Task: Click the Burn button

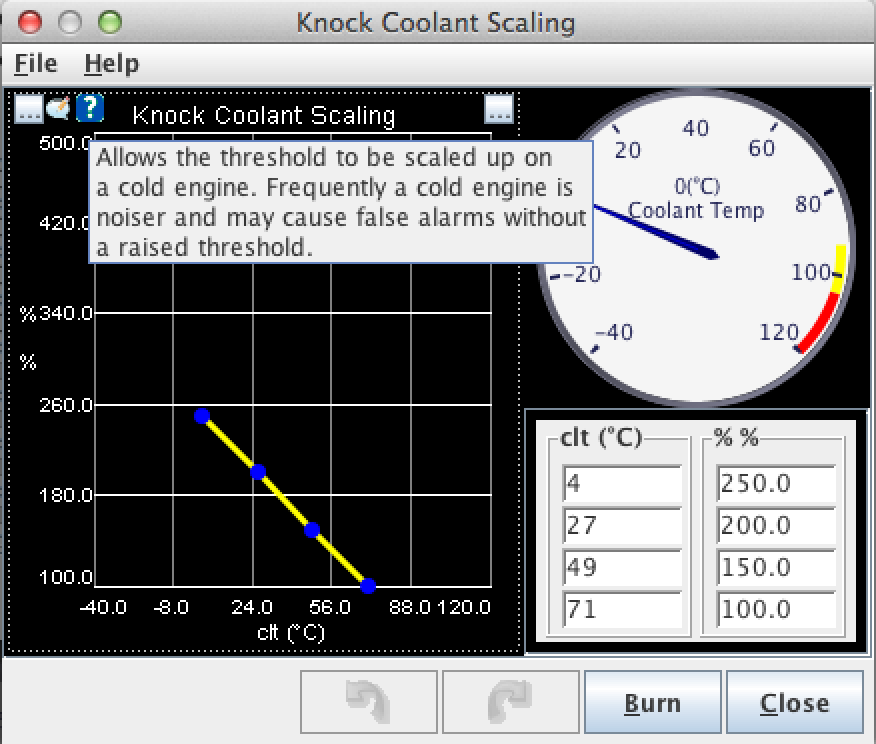Action: pos(653,702)
